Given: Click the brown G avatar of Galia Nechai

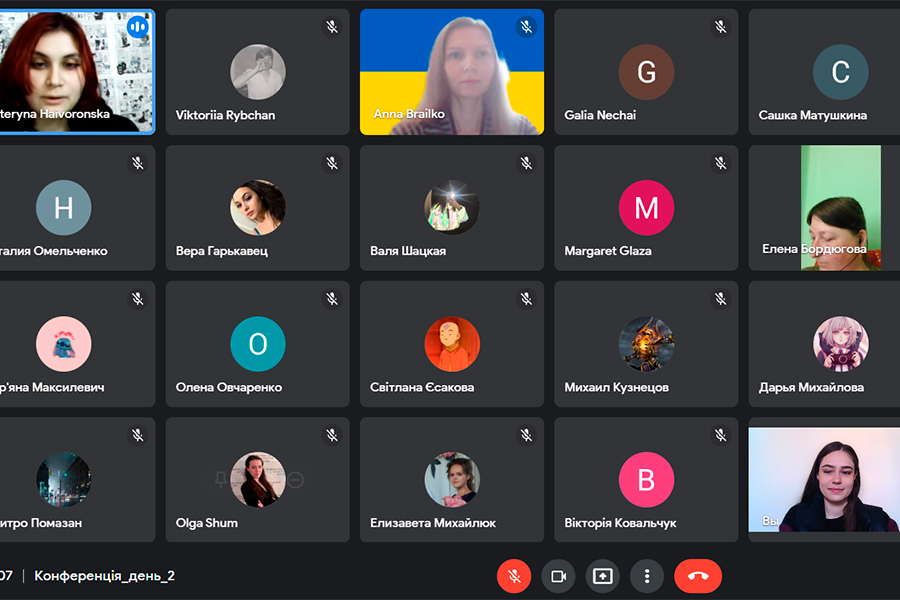Looking at the screenshot, I should [646, 72].
